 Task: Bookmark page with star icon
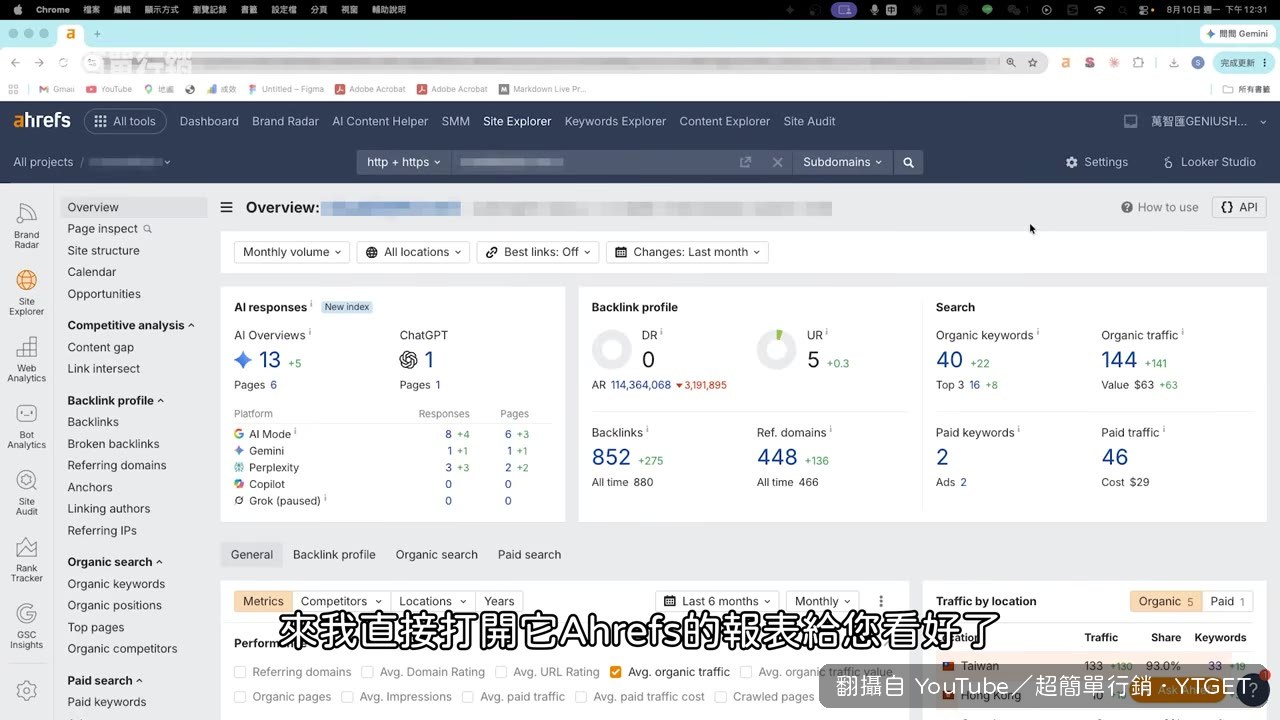click(x=1032, y=62)
